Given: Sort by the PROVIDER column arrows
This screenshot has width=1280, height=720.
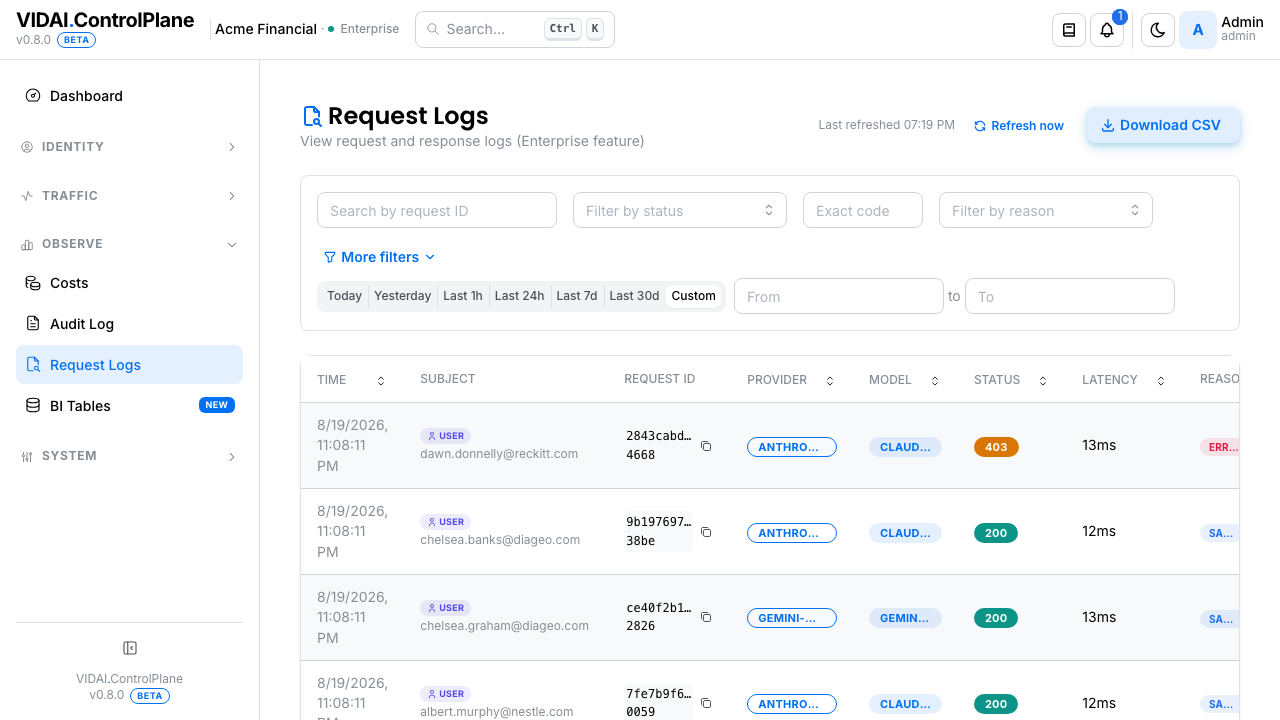Looking at the screenshot, I should (x=830, y=381).
